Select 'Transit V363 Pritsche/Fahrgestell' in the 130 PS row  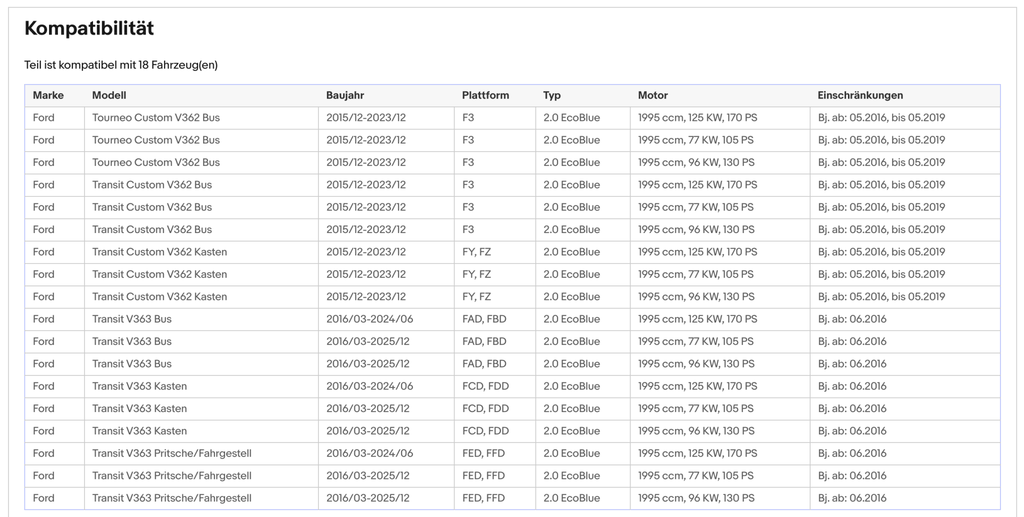pyautogui.click(x=172, y=498)
